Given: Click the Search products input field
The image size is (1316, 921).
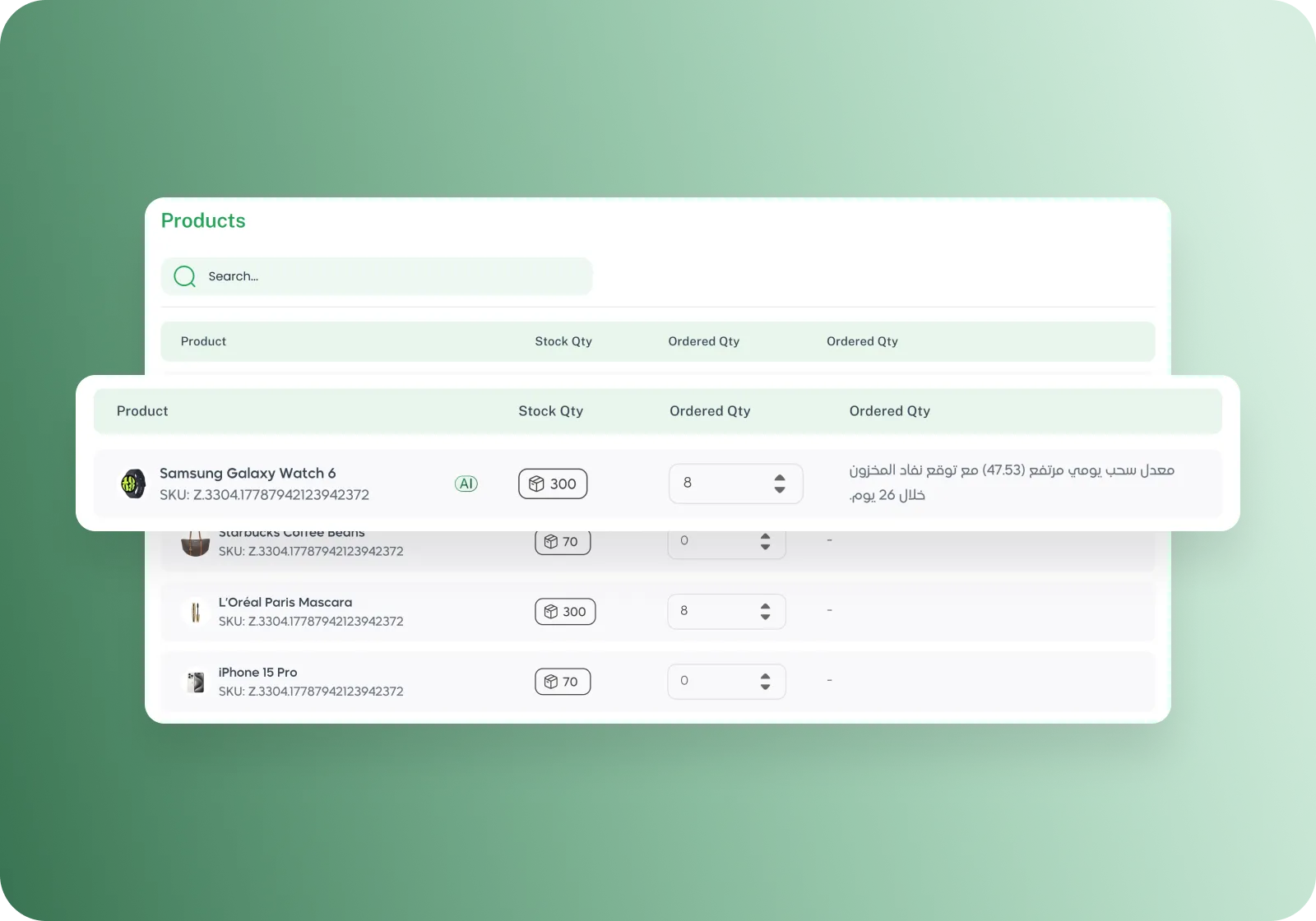Looking at the screenshot, I should tap(395, 276).
